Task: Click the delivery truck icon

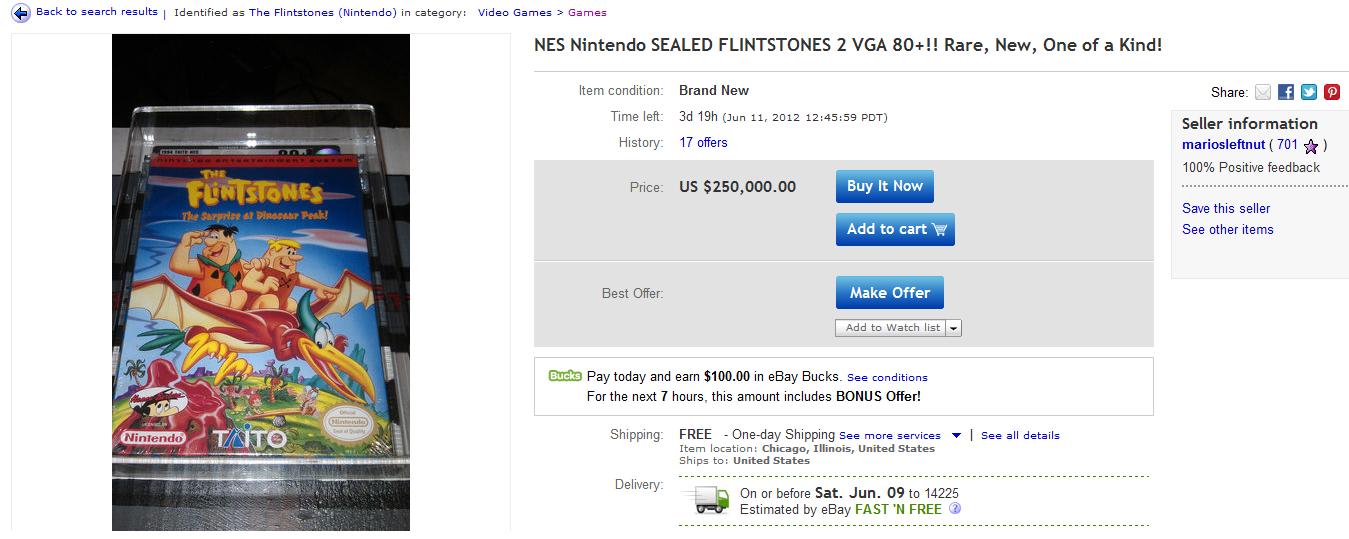Action: point(705,499)
